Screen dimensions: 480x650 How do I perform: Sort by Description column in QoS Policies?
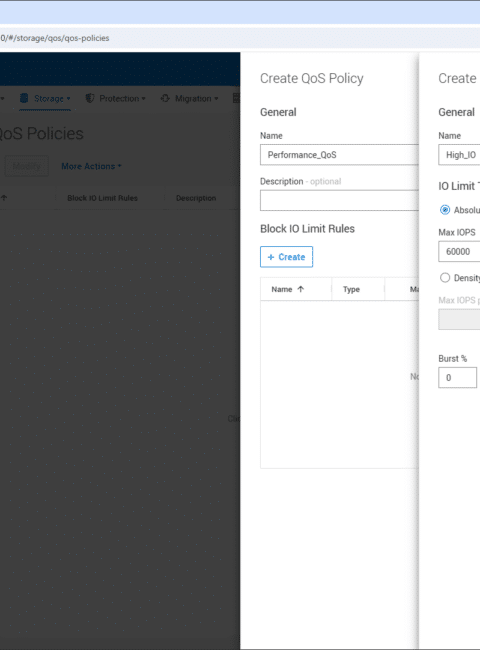[196, 198]
